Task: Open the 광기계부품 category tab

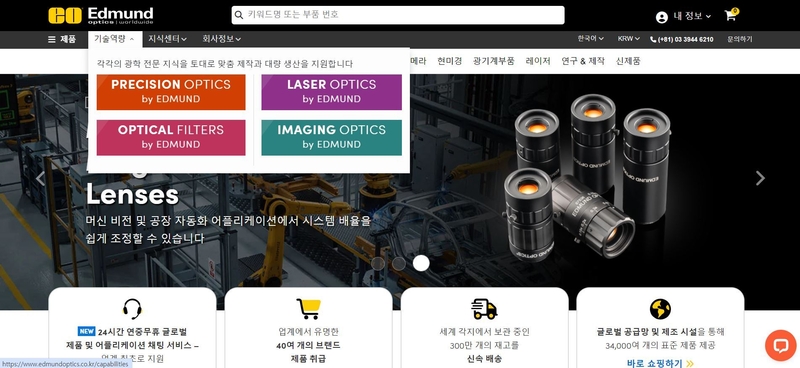Action: 493,61
